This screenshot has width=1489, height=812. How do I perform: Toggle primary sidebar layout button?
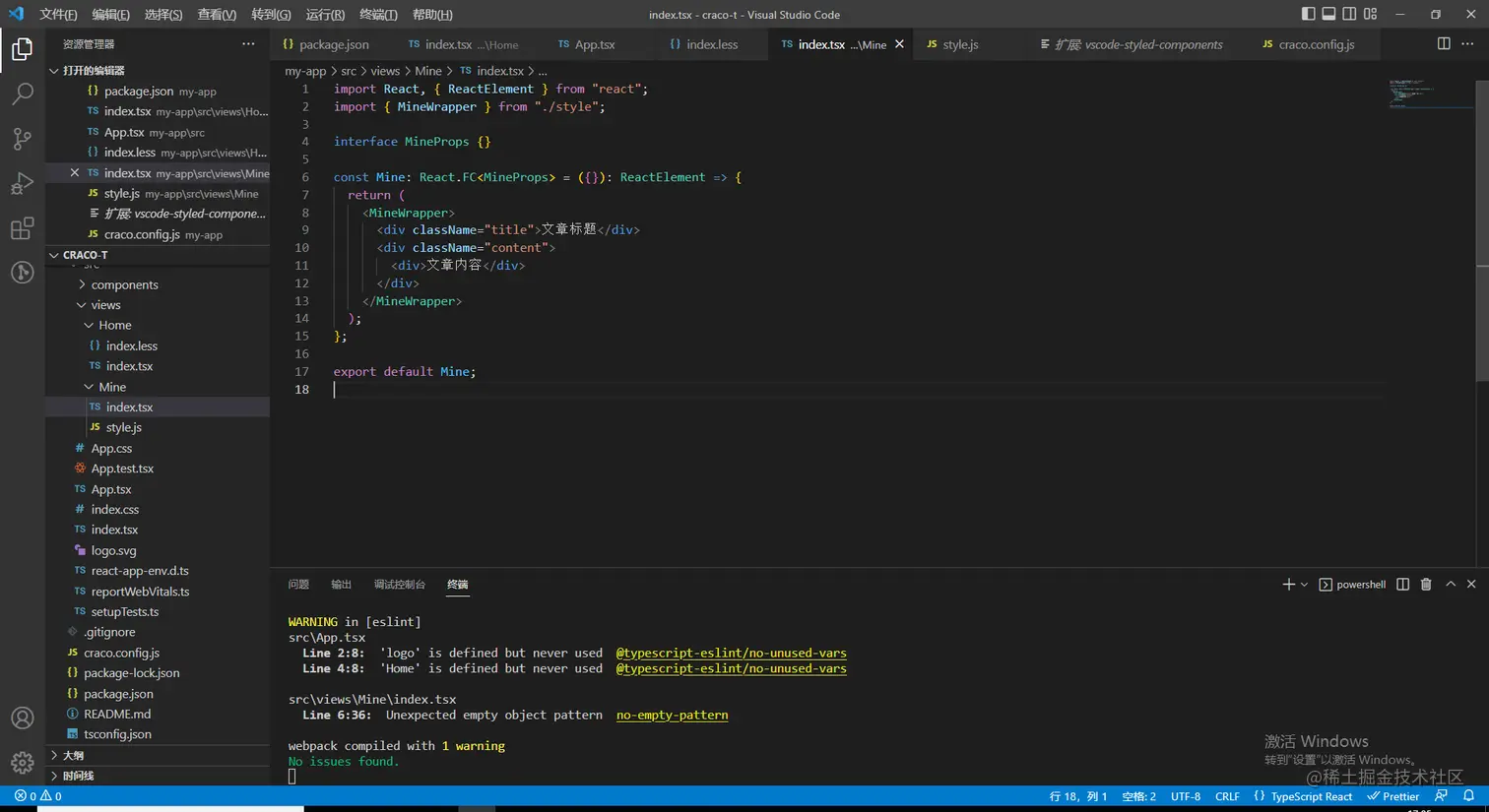coord(1308,14)
